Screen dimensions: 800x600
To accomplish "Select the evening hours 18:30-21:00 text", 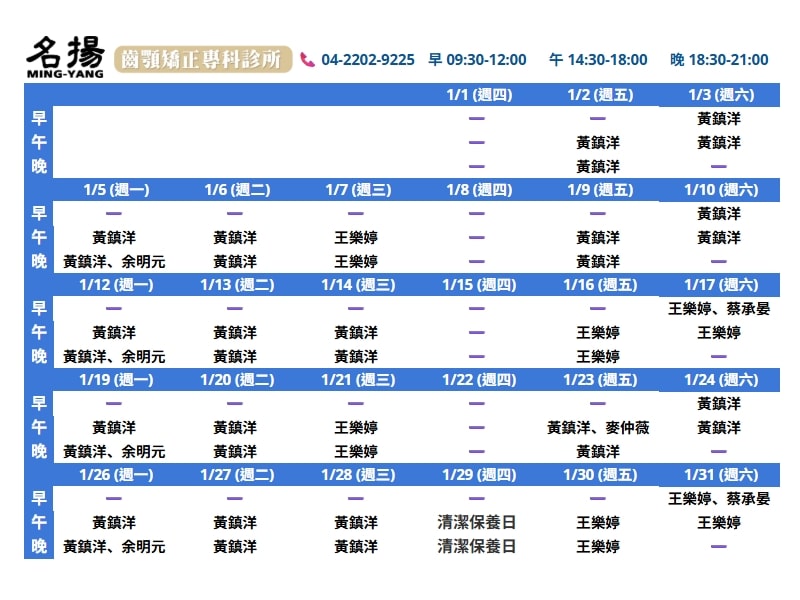I will coord(719,60).
